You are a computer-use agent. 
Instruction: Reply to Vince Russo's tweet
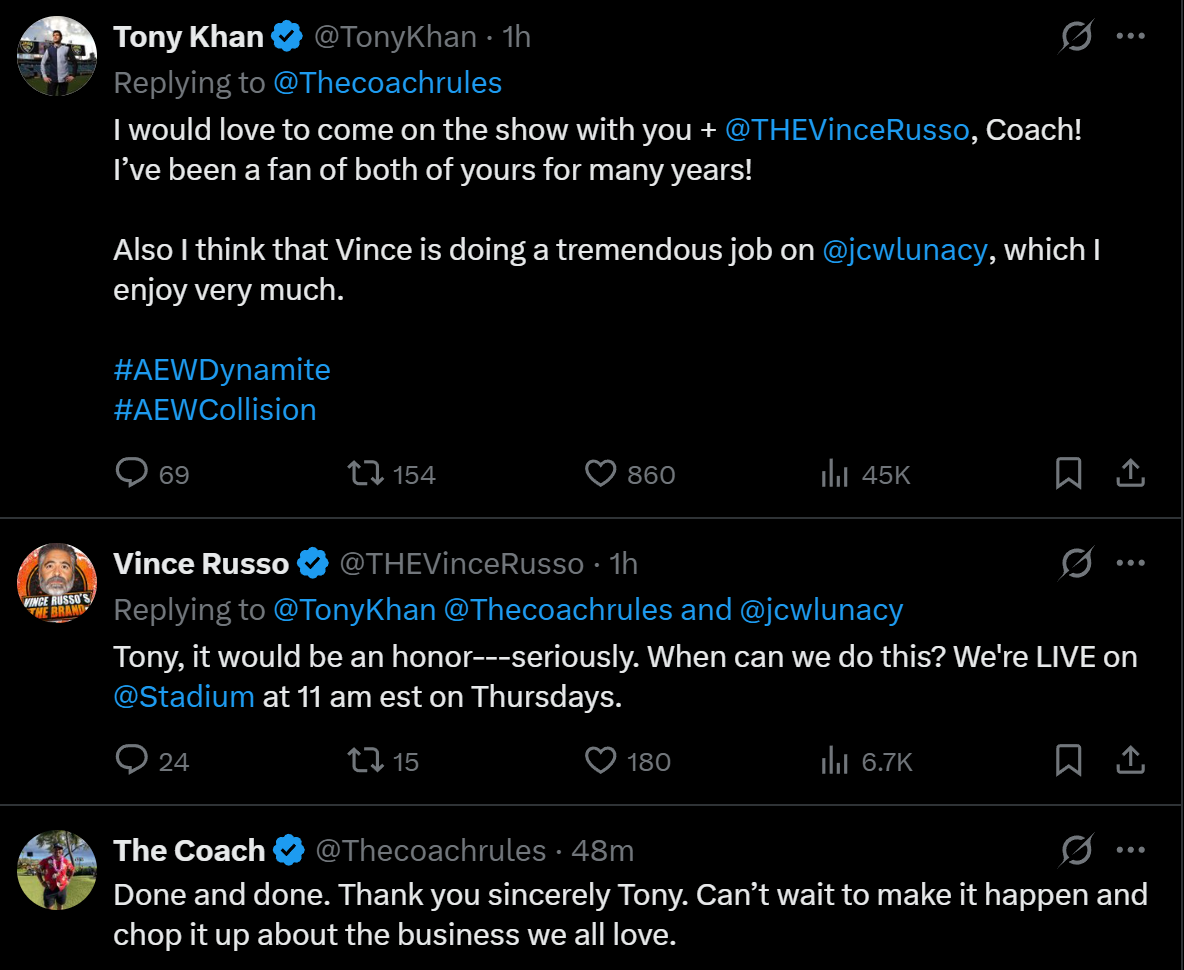132,760
